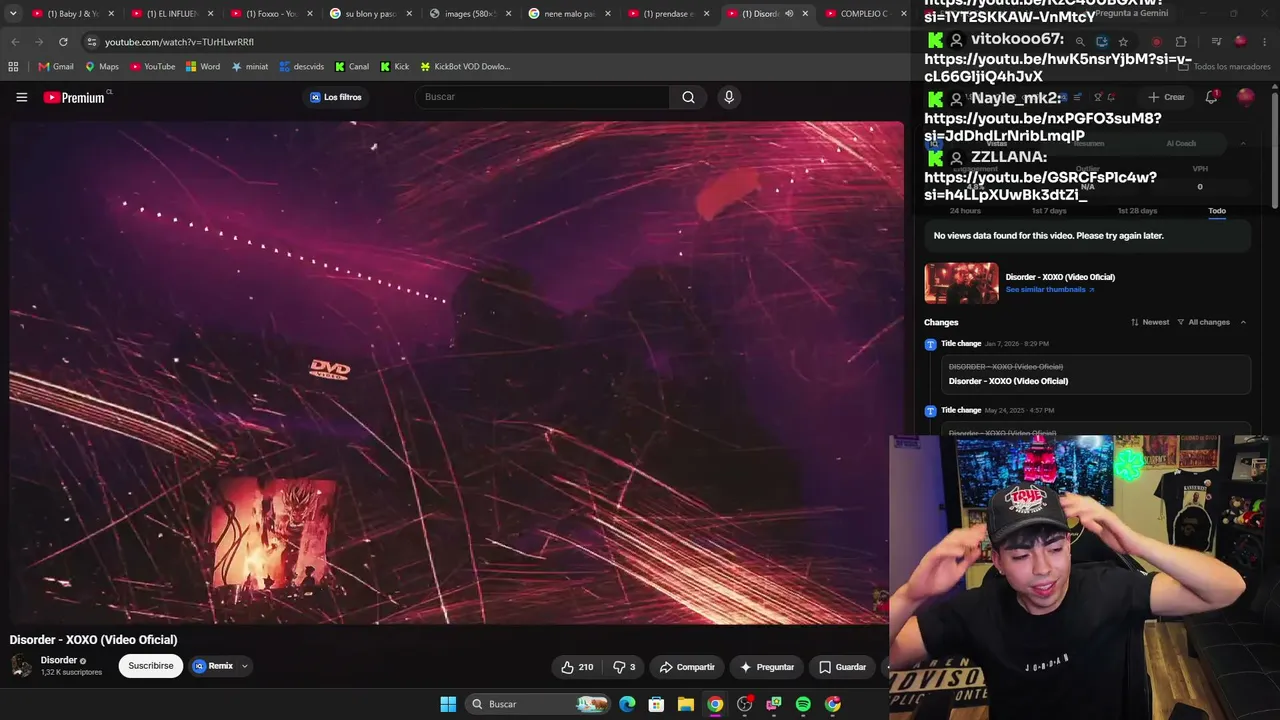Reload the current browser page
Screen dimensions: 1280x720
tap(63, 42)
